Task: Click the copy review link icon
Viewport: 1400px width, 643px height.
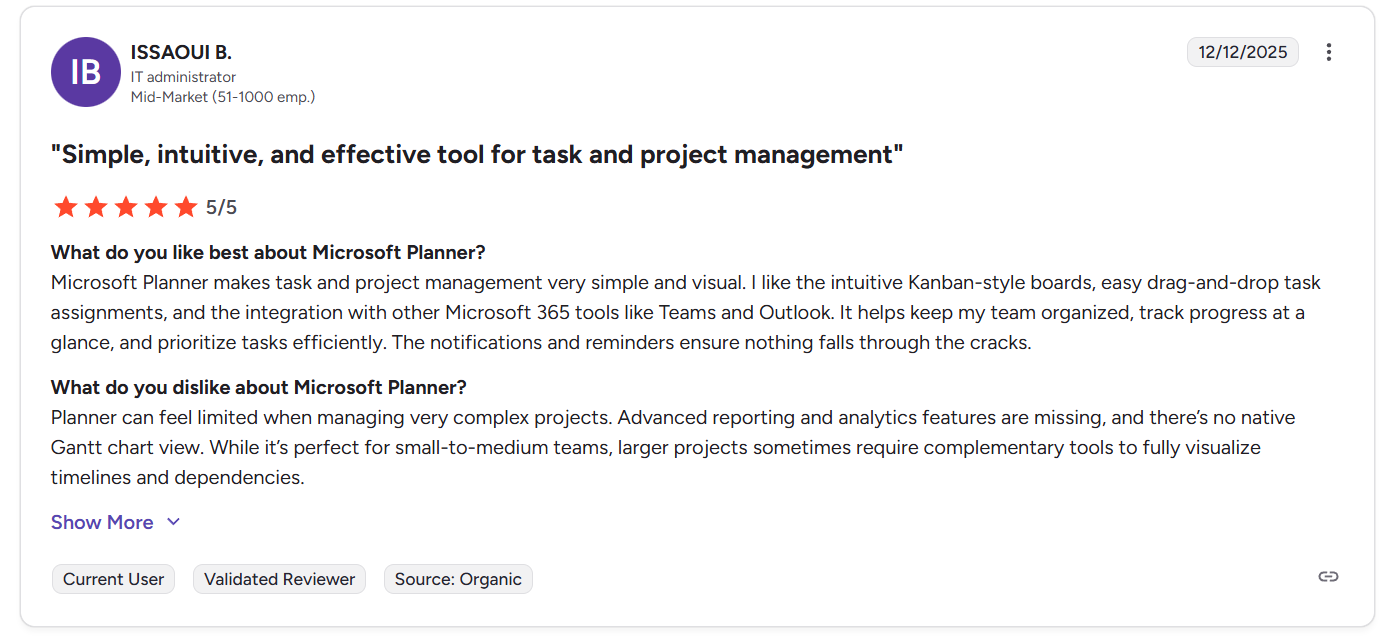Action: tap(1328, 576)
